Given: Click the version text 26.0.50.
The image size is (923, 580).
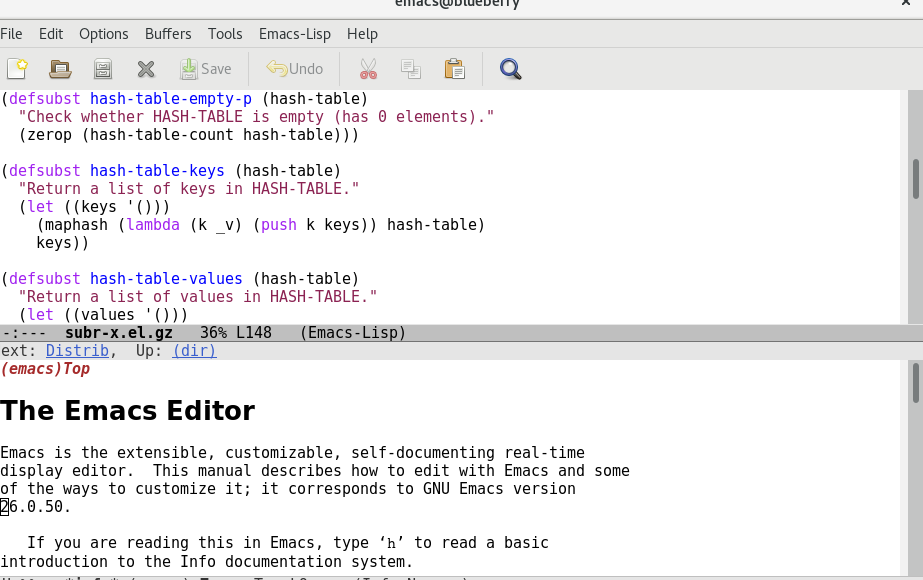Looking at the screenshot, I should pos(35,506).
